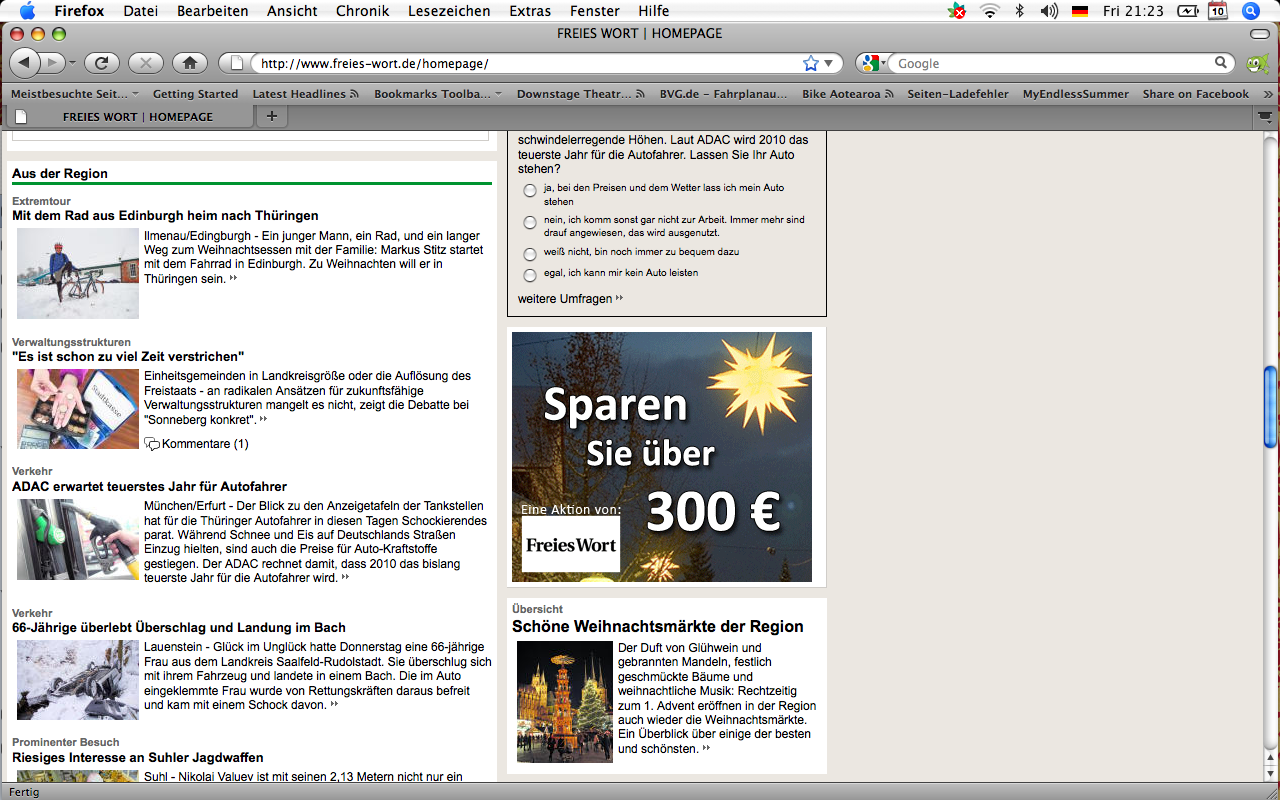This screenshot has width=1280, height=800.
Task: Open the German flag input menu
Action: [1080, 11]
